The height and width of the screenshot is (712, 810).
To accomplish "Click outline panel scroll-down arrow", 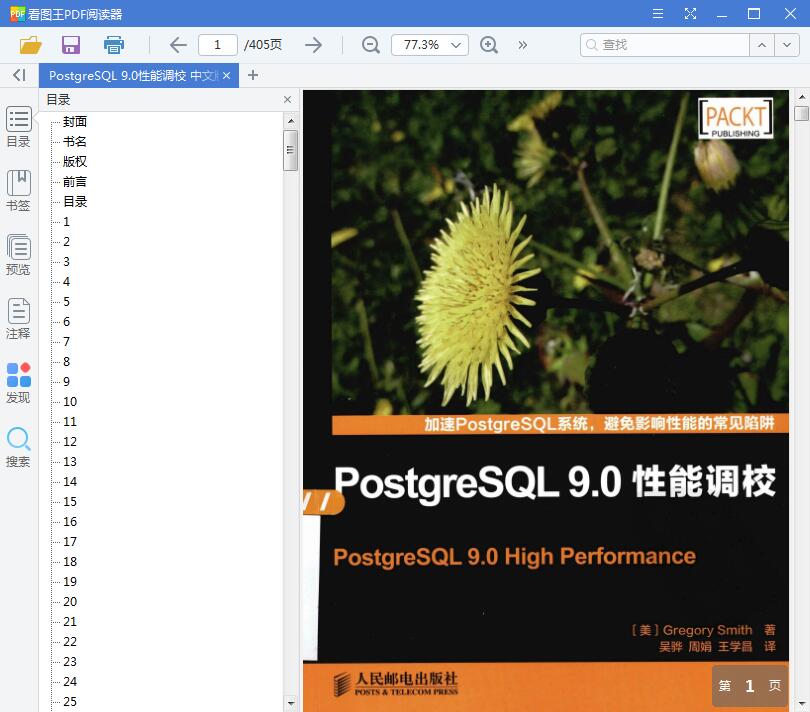I will (x=290, y=703).
